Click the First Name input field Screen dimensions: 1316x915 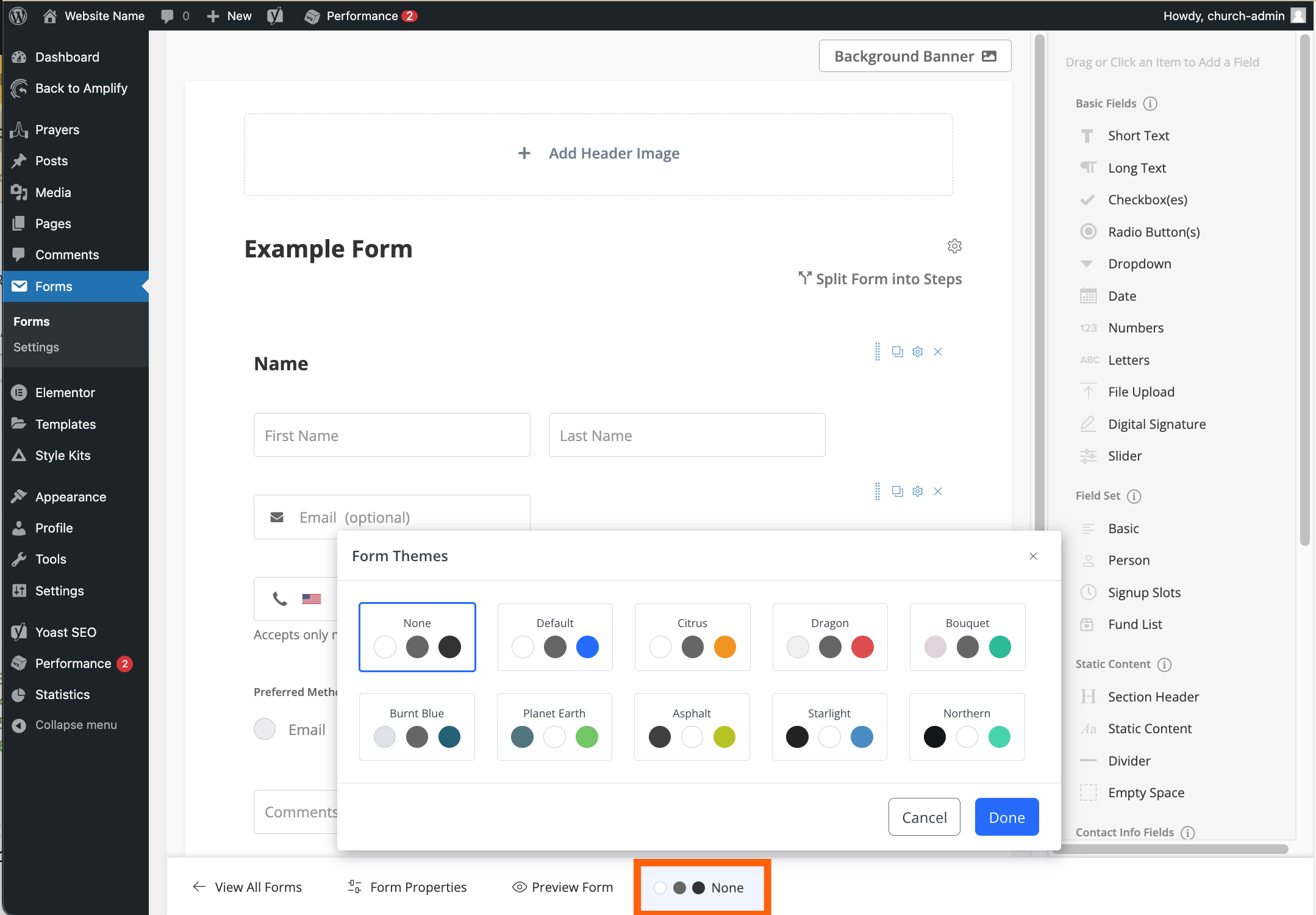[x=392, y=436]
